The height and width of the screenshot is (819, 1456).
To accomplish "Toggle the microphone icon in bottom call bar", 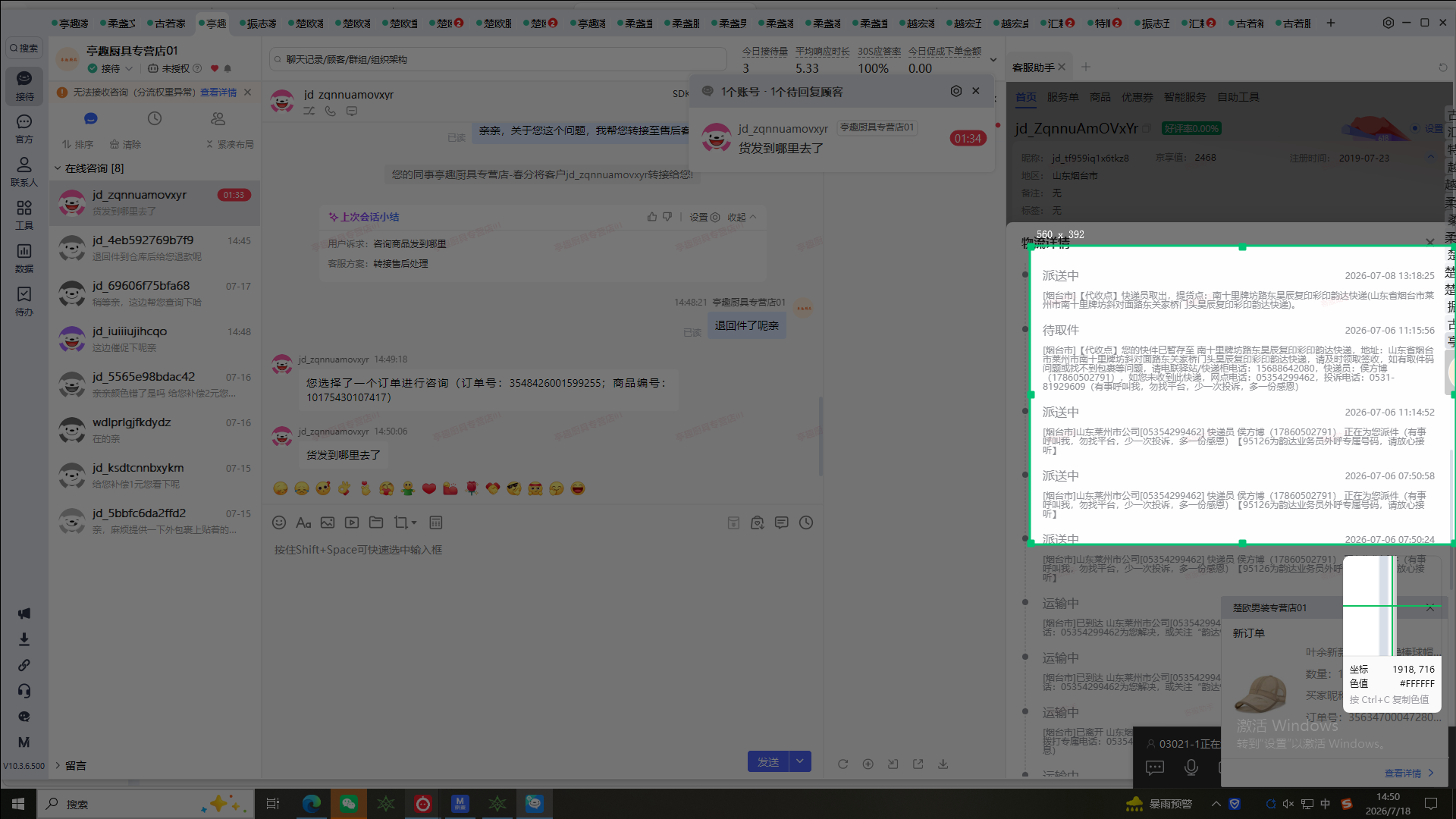I will [1191, 767].
